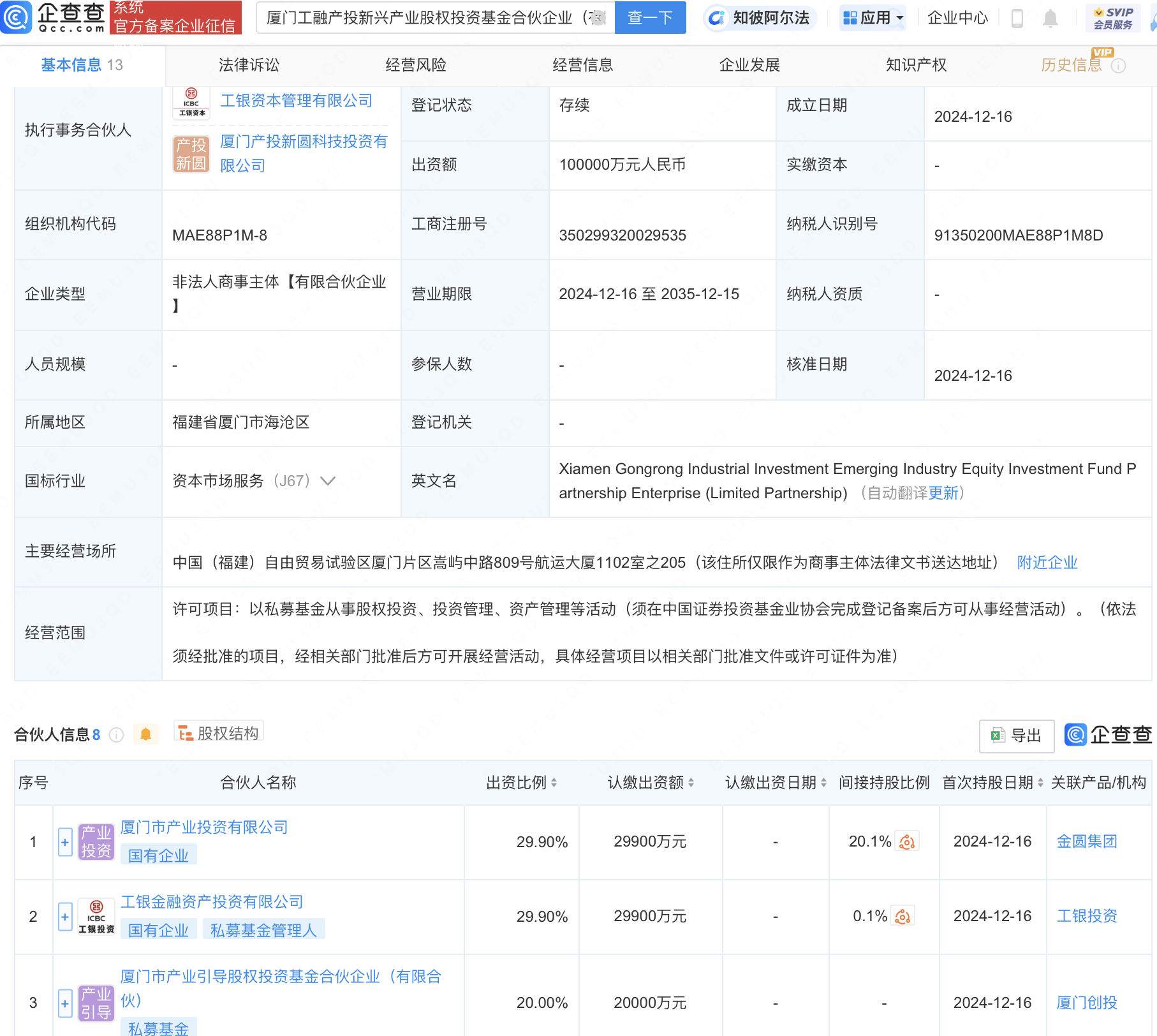
Task: Click info icon beside 历史信息
Action: pos(1119,66)
